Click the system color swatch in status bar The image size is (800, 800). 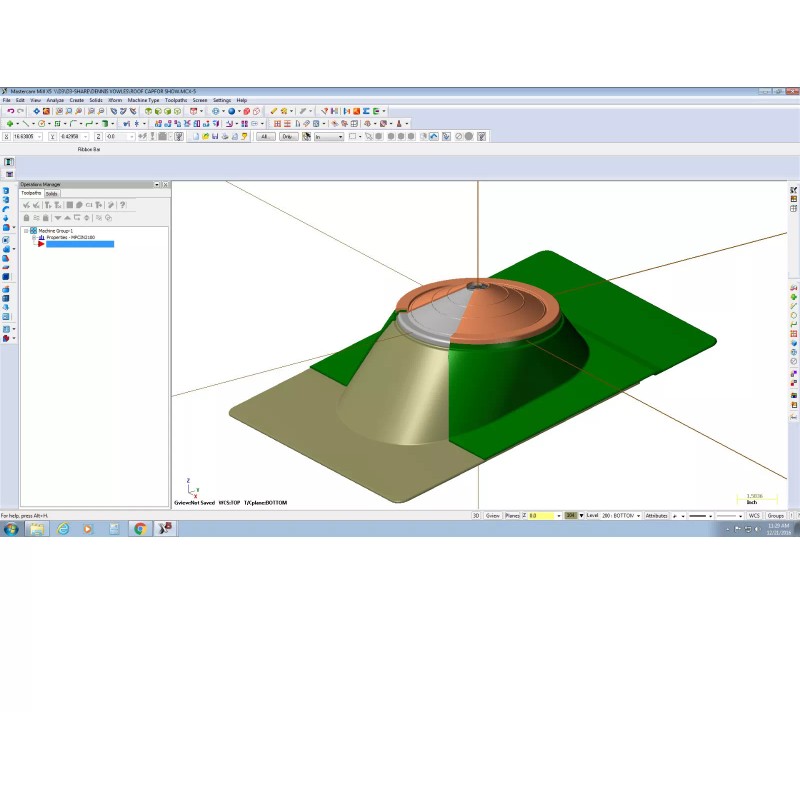(x=570, y=516)
